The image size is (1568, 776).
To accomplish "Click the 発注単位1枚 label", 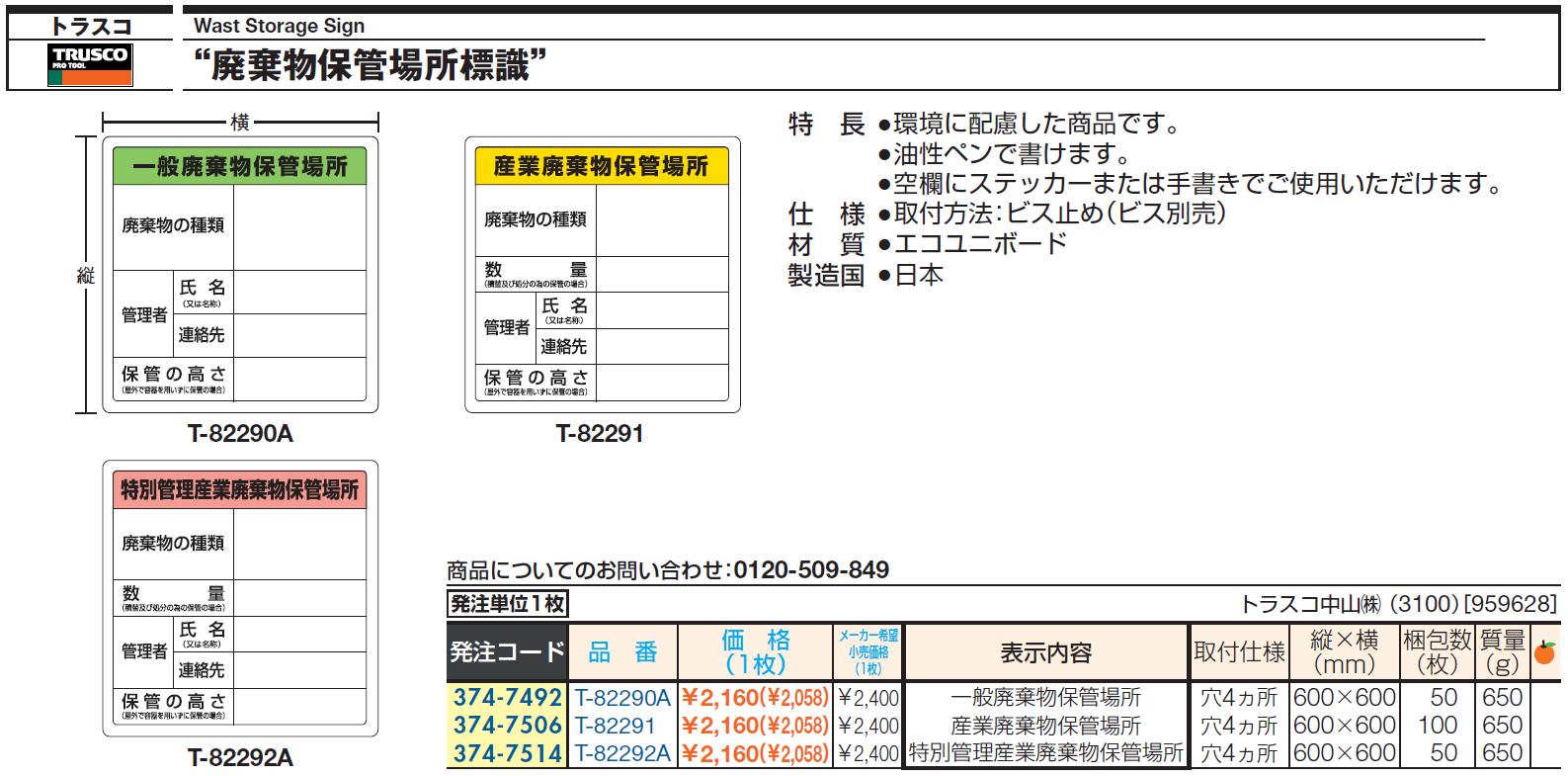I will coord(508,603).
